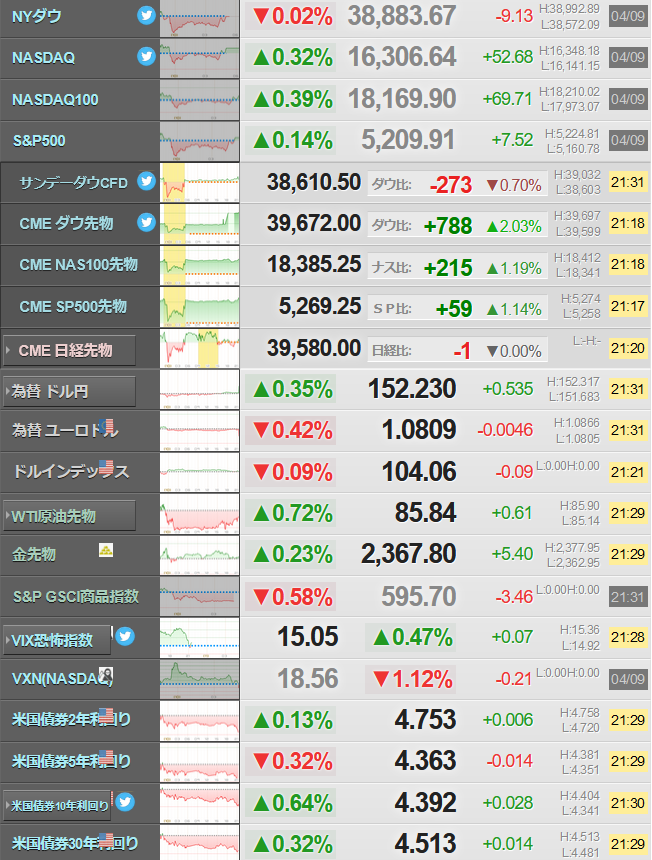This screenshot has height=860, width=652.
Task: Click the gold bars icon beside 金先物
Action: point(106,550)
